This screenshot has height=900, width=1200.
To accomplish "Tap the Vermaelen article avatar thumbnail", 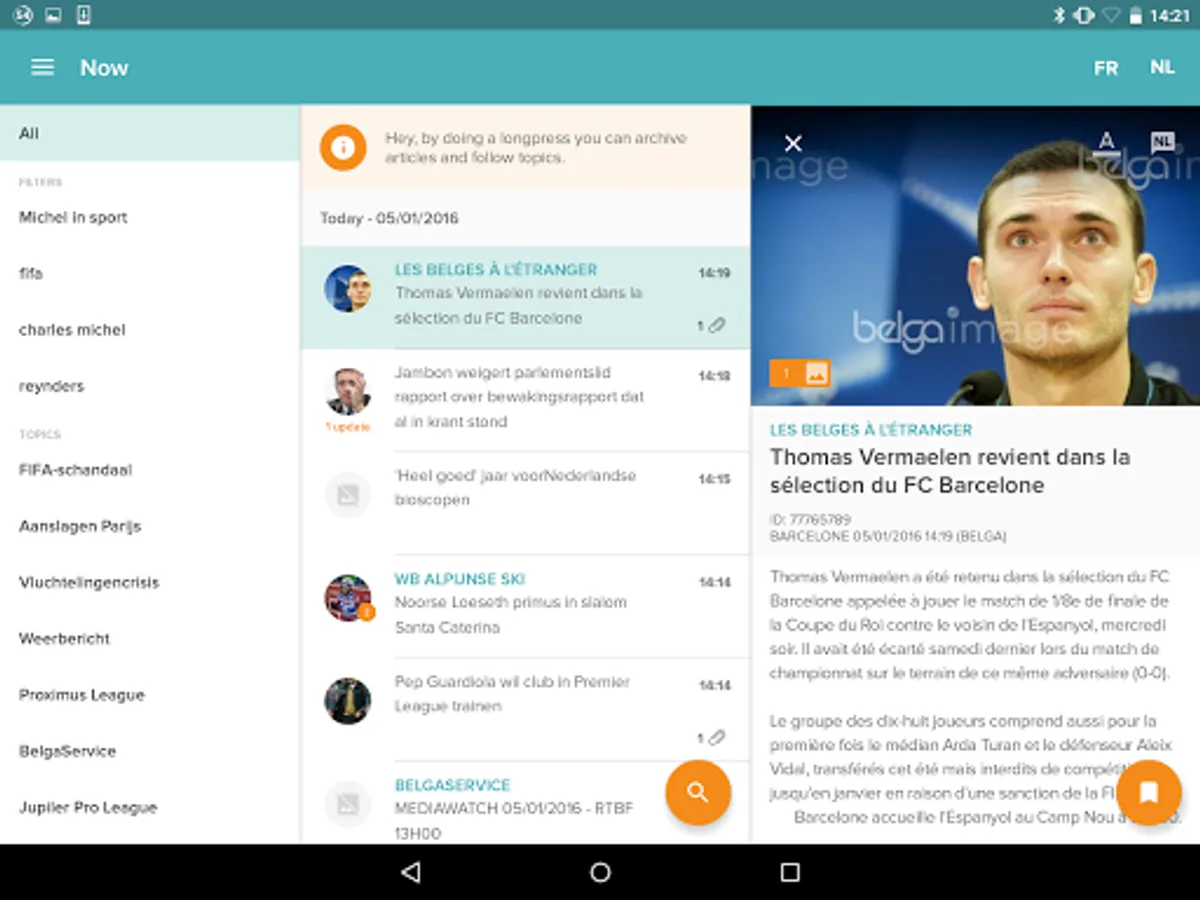I will pos(348,289).
